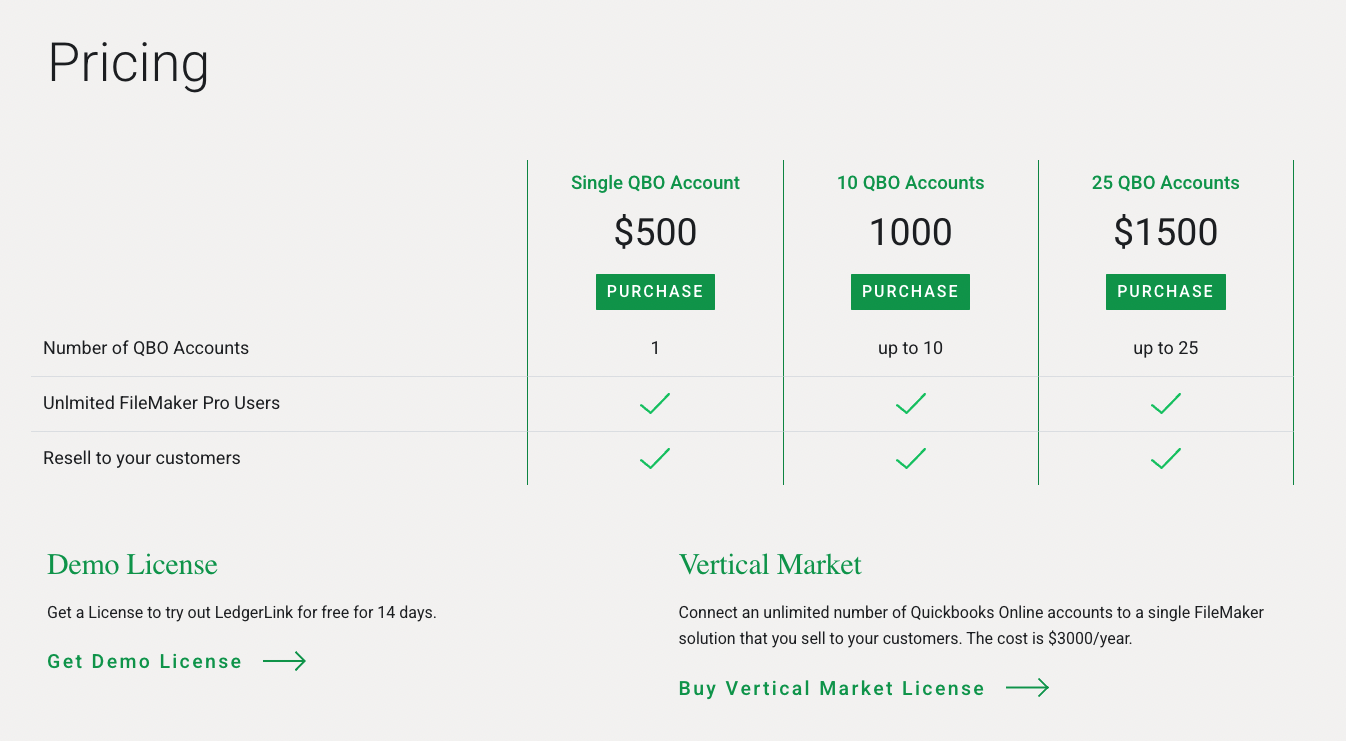Select the Single QBO Account column heading
Image resolution: width=1346 pixels, height=741 pixels.
coord(655,183)
